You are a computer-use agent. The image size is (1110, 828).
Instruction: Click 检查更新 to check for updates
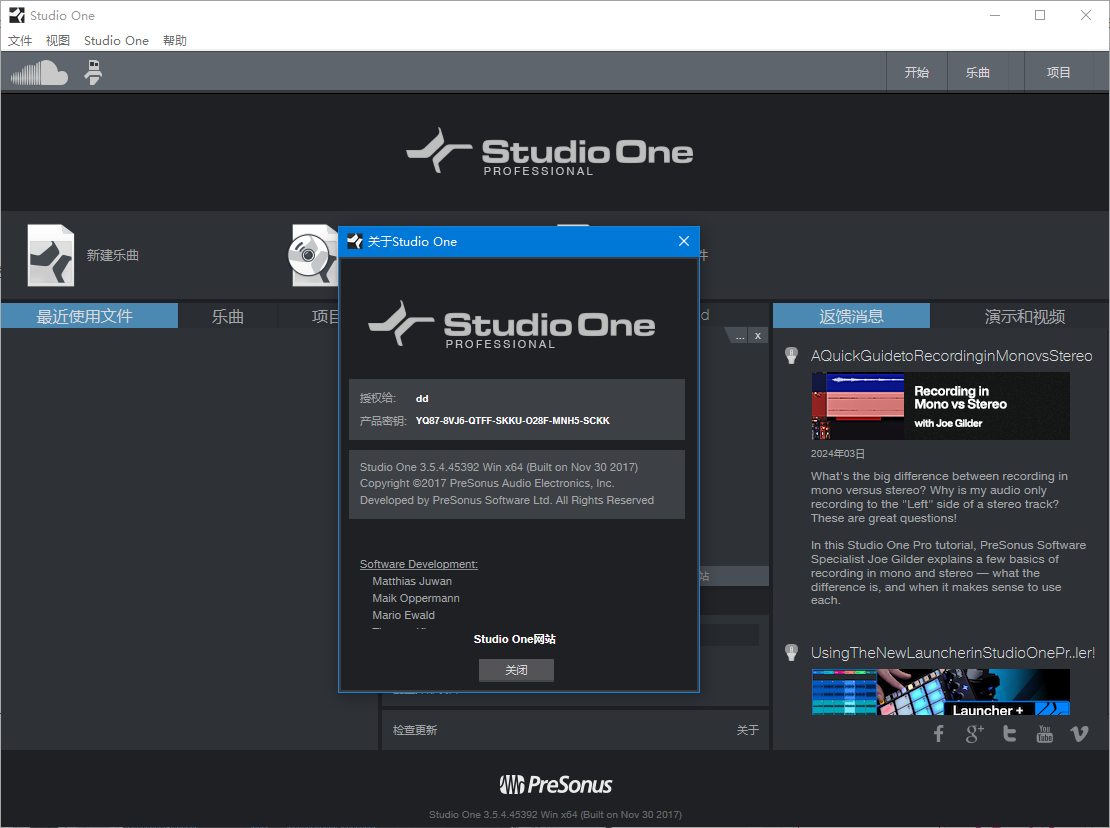tap(415, 730)
